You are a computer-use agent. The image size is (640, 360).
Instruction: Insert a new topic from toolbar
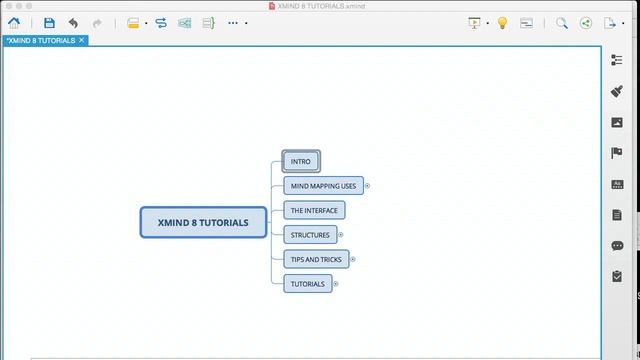click(x=133, y=23)
